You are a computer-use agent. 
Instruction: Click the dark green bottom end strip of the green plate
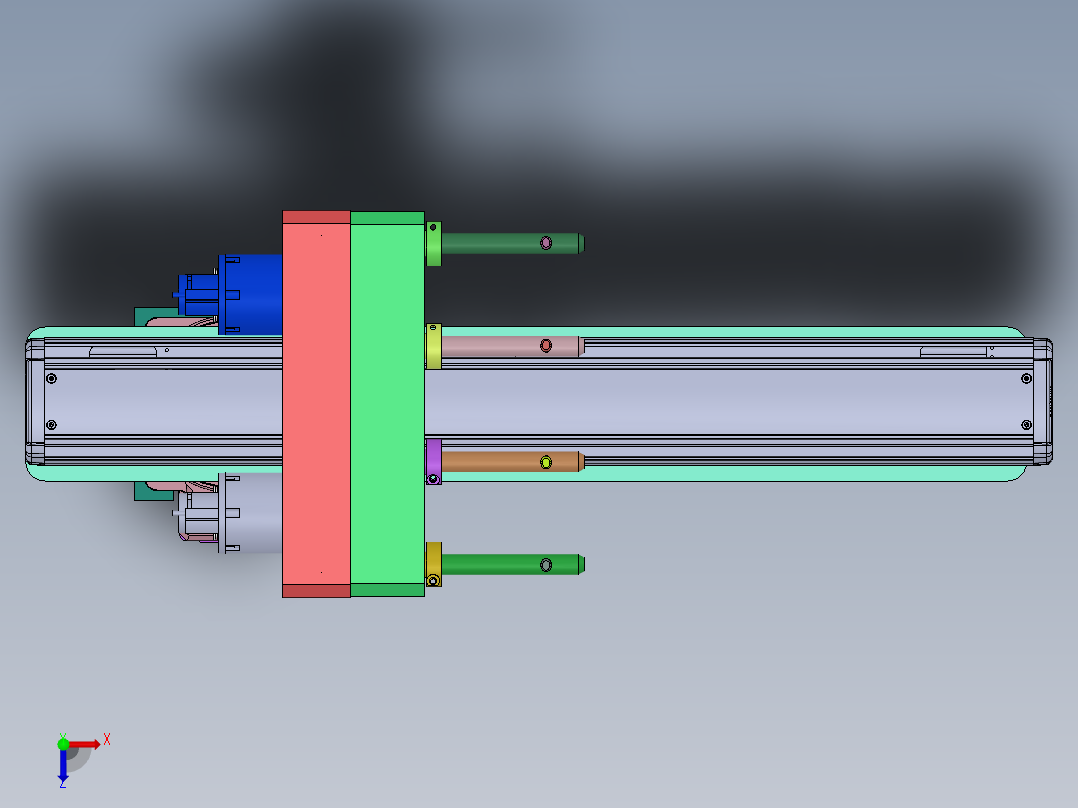(388, 590)
